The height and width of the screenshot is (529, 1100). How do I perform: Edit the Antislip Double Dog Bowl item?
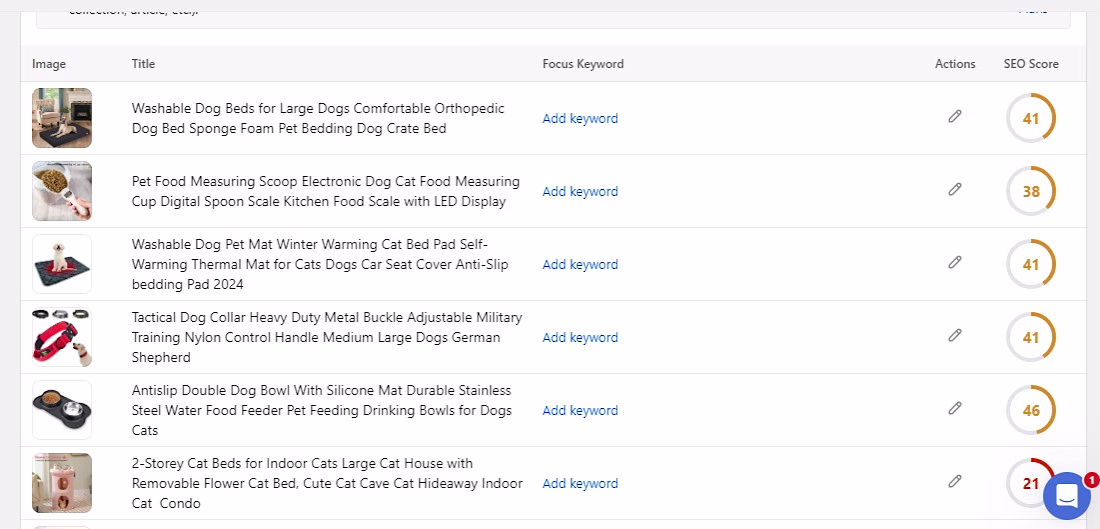pyautogui.click(x=955, y=408)
